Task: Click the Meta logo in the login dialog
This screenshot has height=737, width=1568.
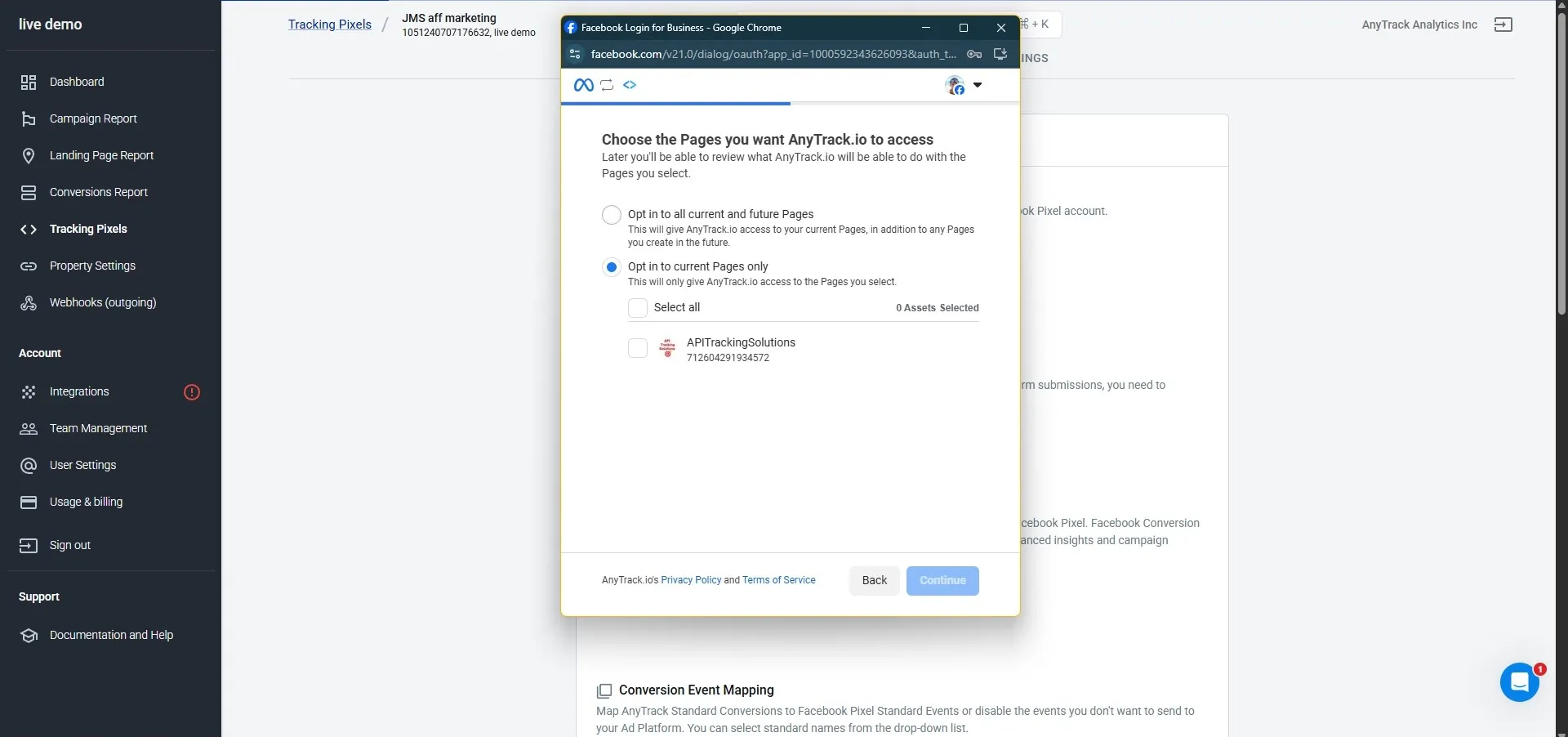Action: pyautogui.click(x=584, y=85)
